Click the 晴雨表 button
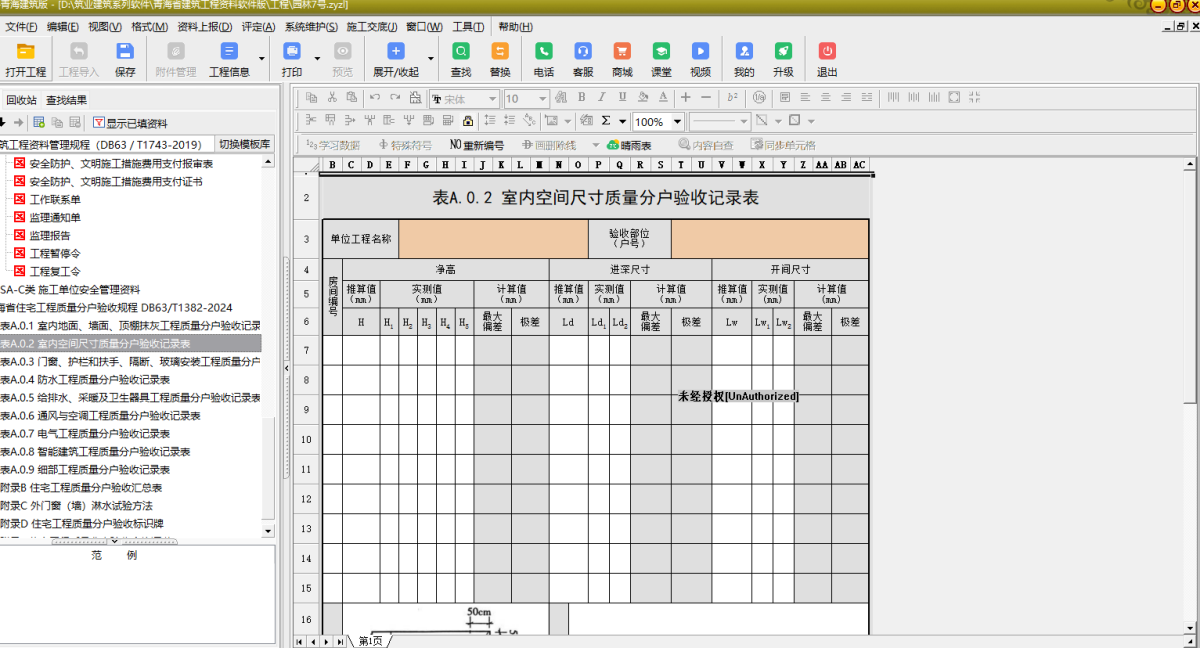Screen dimensions: 1200x648 coord(628,145)
